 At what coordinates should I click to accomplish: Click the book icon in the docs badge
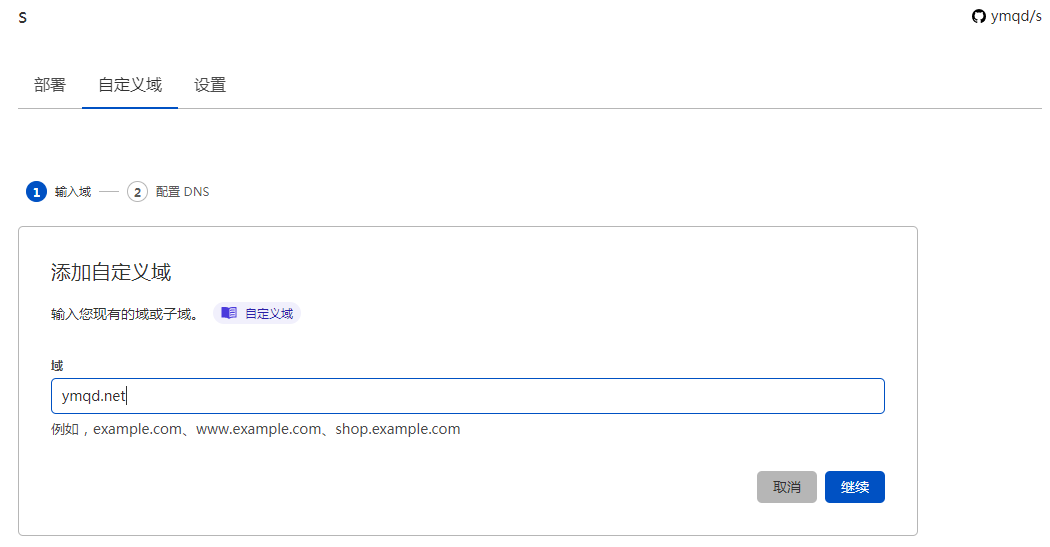click(x=229, y=313)
